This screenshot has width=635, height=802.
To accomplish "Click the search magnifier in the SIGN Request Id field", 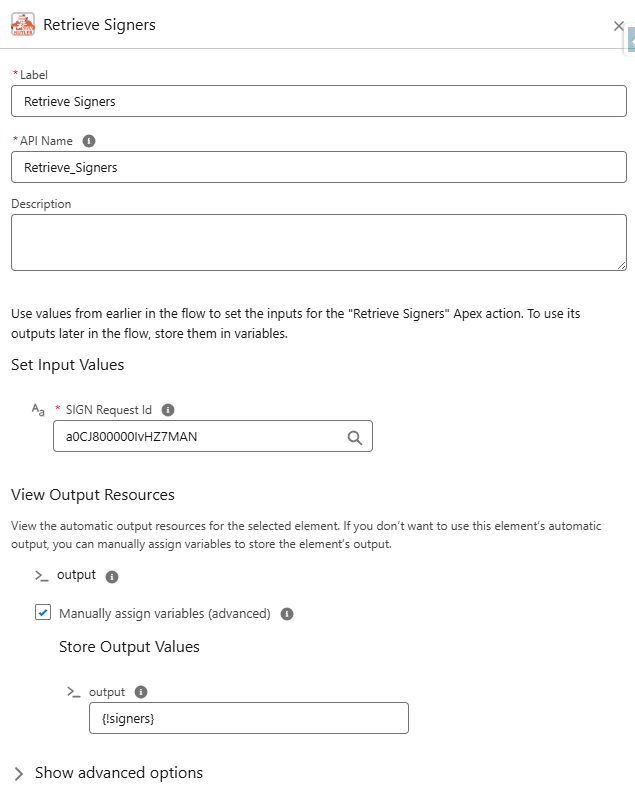I will (x=355, y=437).
